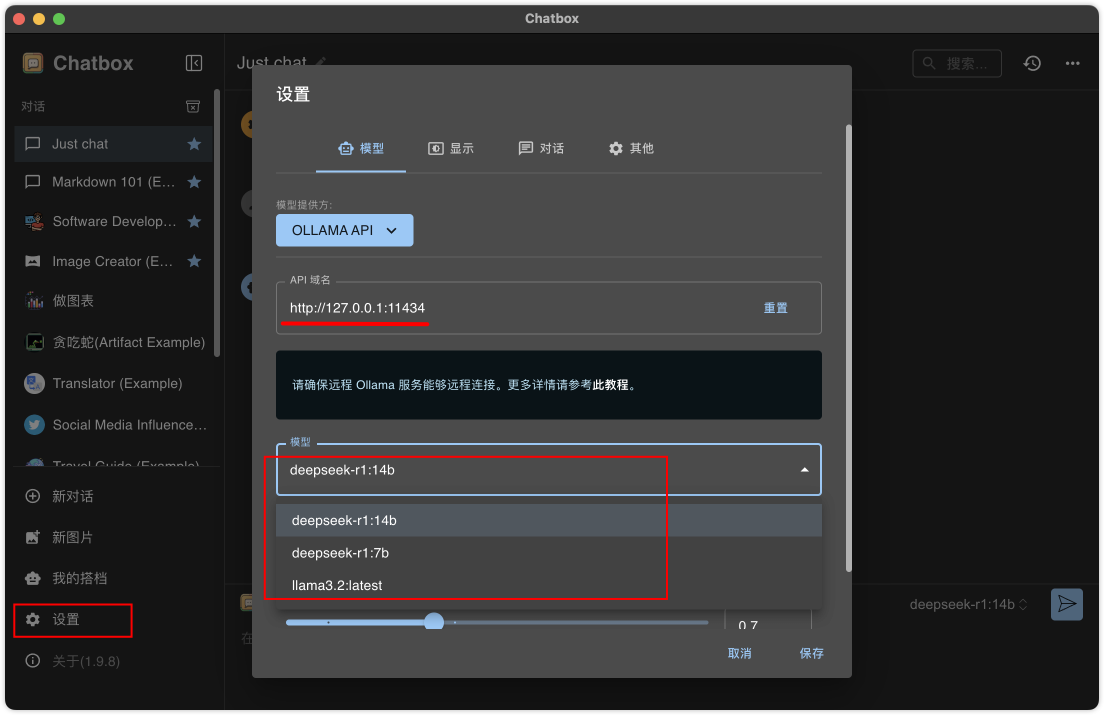Click the robot icon for 我的搭档

pyautogui.click(x=32, y=578)
